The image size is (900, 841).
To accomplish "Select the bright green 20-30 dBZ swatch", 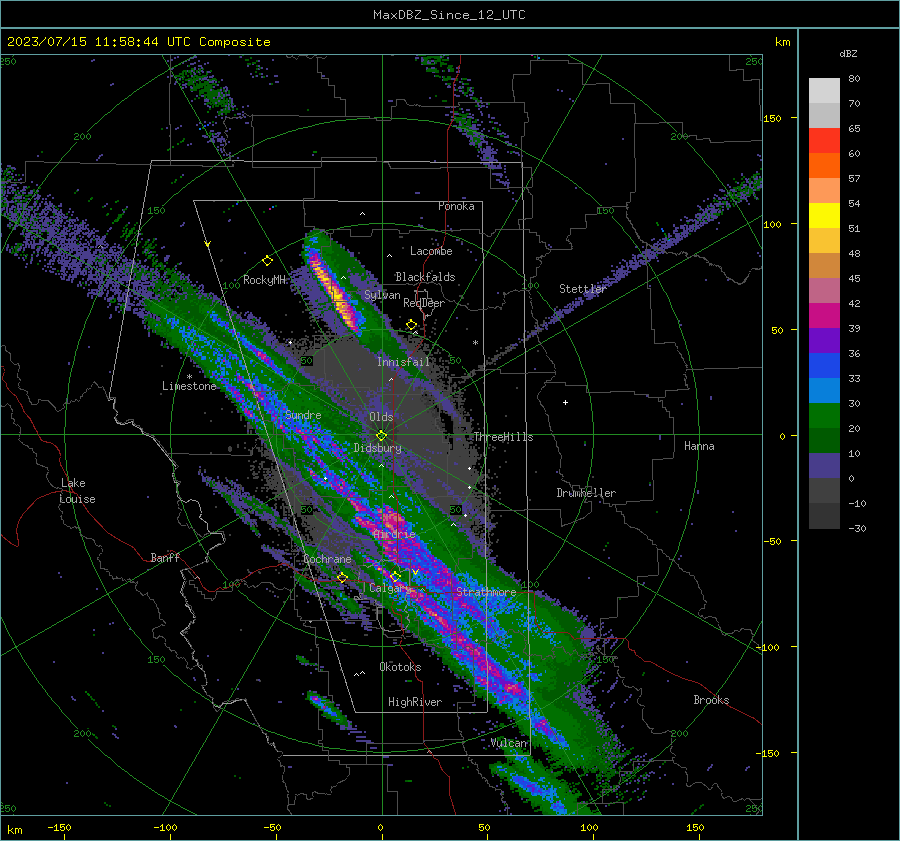I will [x=824, y=416].
